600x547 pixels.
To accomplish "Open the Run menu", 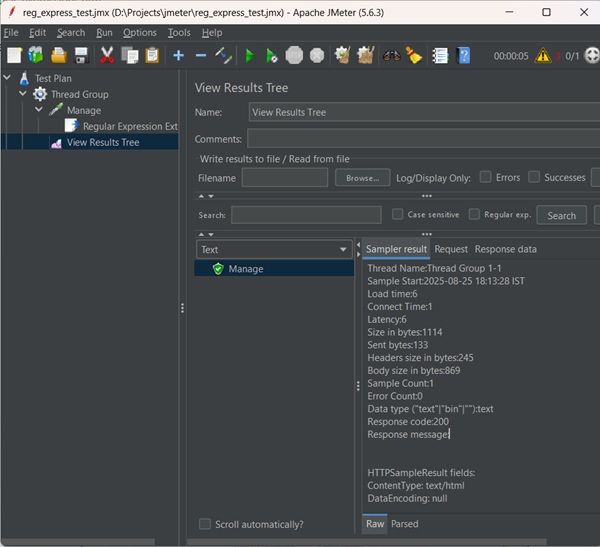I will [x=104, y=33].
